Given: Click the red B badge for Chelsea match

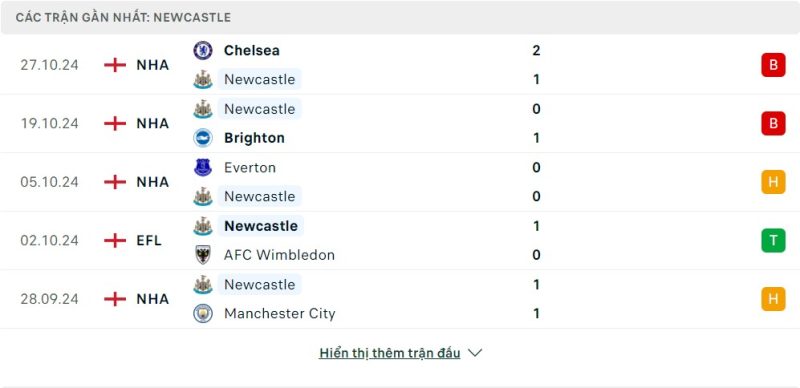Looking at the screenshot, I should click(773, 65).
